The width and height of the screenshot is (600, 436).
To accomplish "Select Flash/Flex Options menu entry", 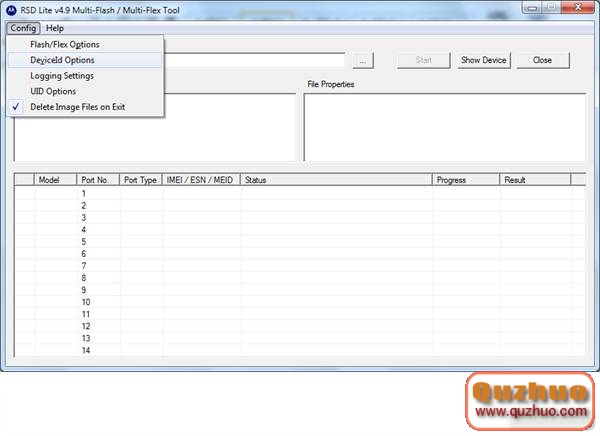I will [85, 44].
